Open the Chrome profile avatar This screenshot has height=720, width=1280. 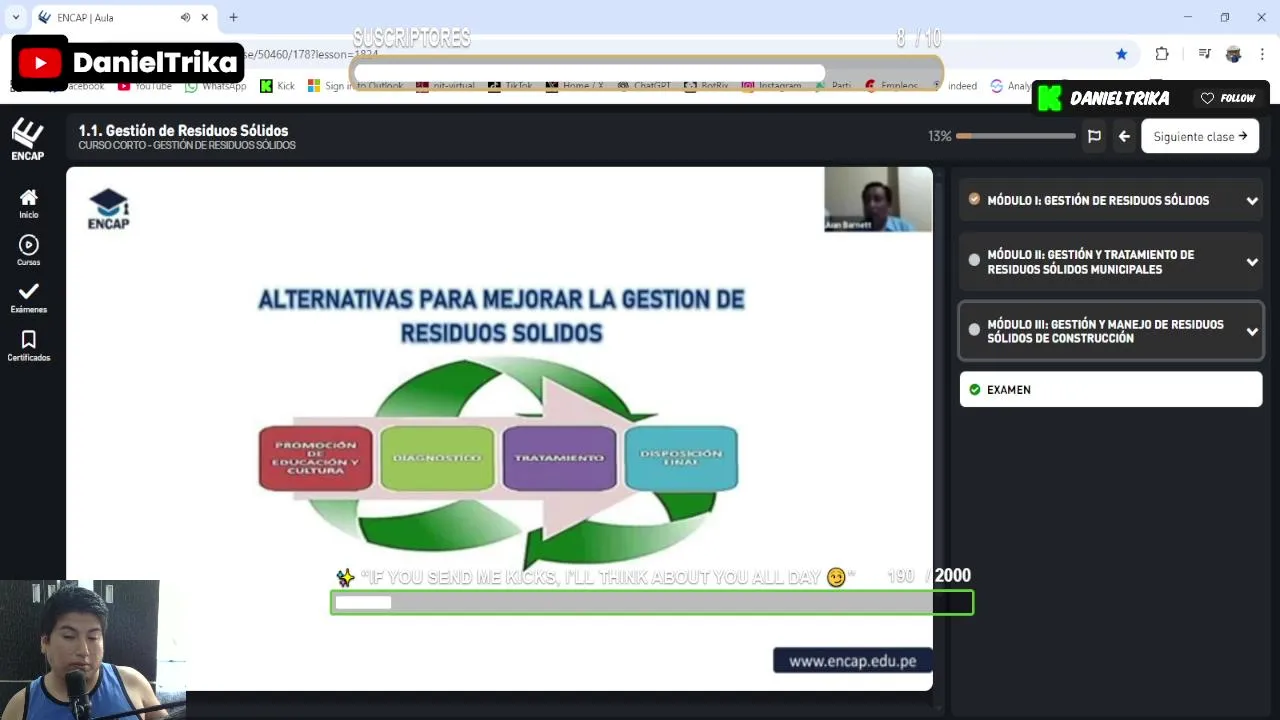pyautogui.click(x=1234, y=54)
